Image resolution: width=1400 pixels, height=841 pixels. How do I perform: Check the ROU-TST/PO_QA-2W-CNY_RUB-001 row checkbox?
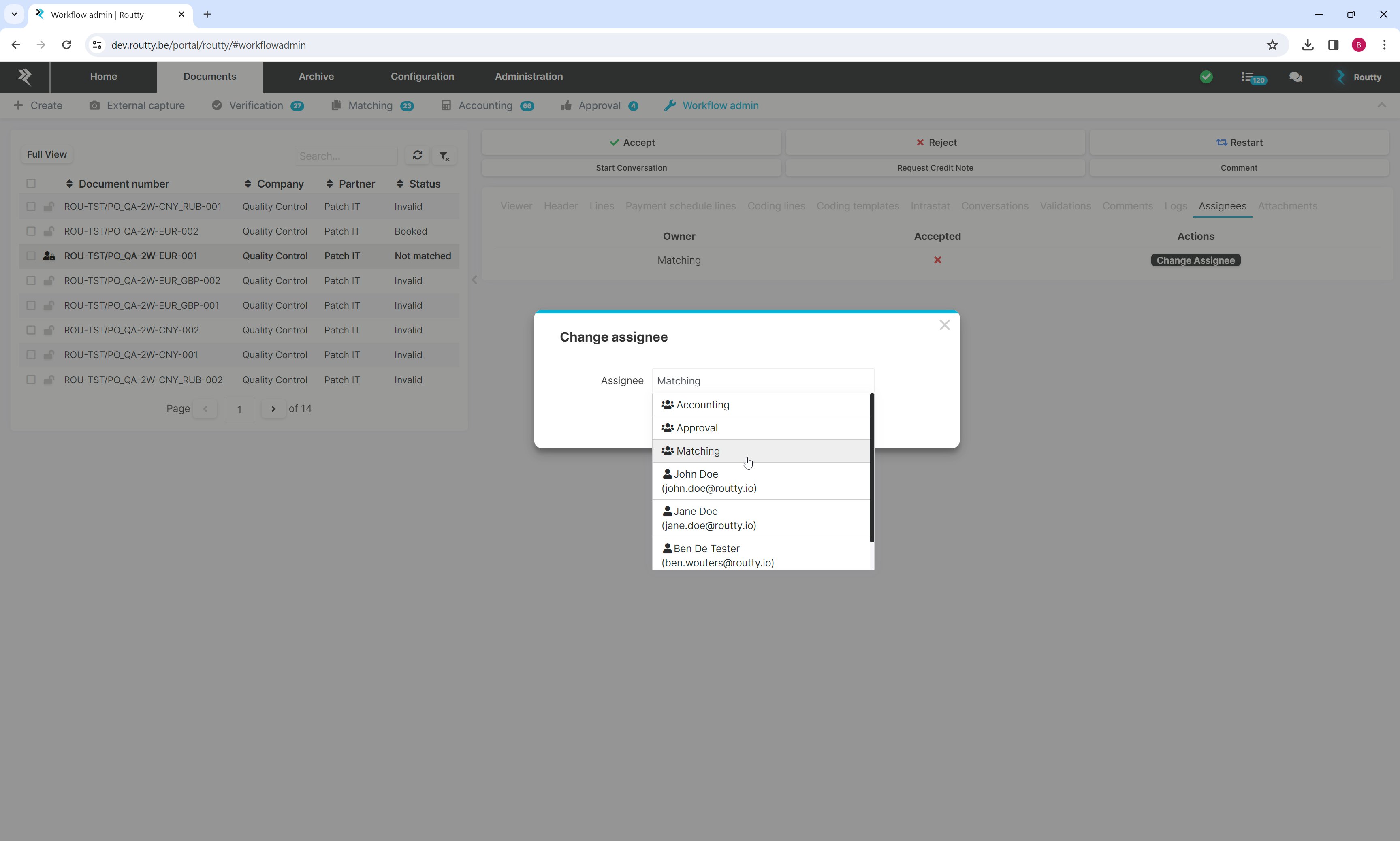(x=31, y=206)
